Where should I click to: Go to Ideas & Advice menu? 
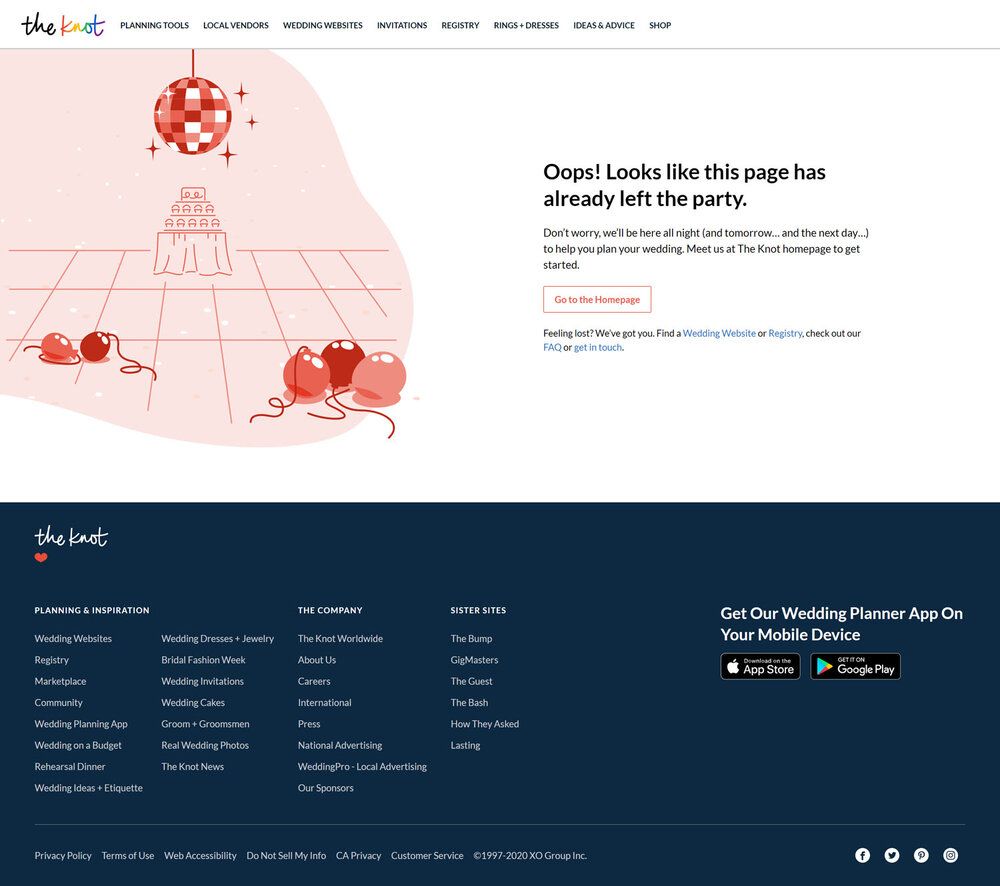603,25
